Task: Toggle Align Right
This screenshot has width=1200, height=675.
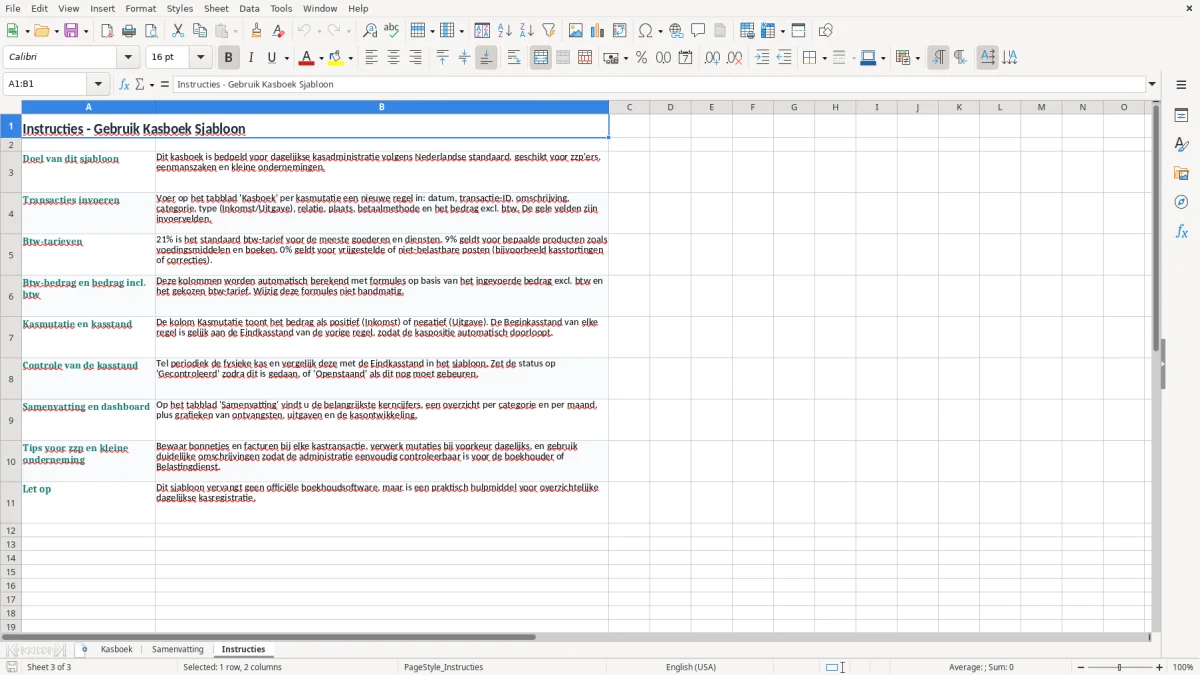Action: (x=416, y=58)
